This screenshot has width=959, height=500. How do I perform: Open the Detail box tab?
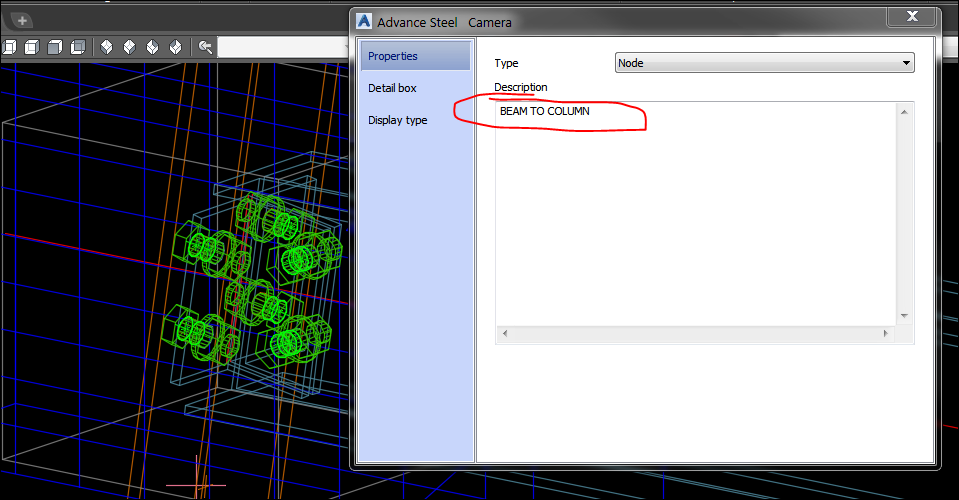[x=392, y=88]
